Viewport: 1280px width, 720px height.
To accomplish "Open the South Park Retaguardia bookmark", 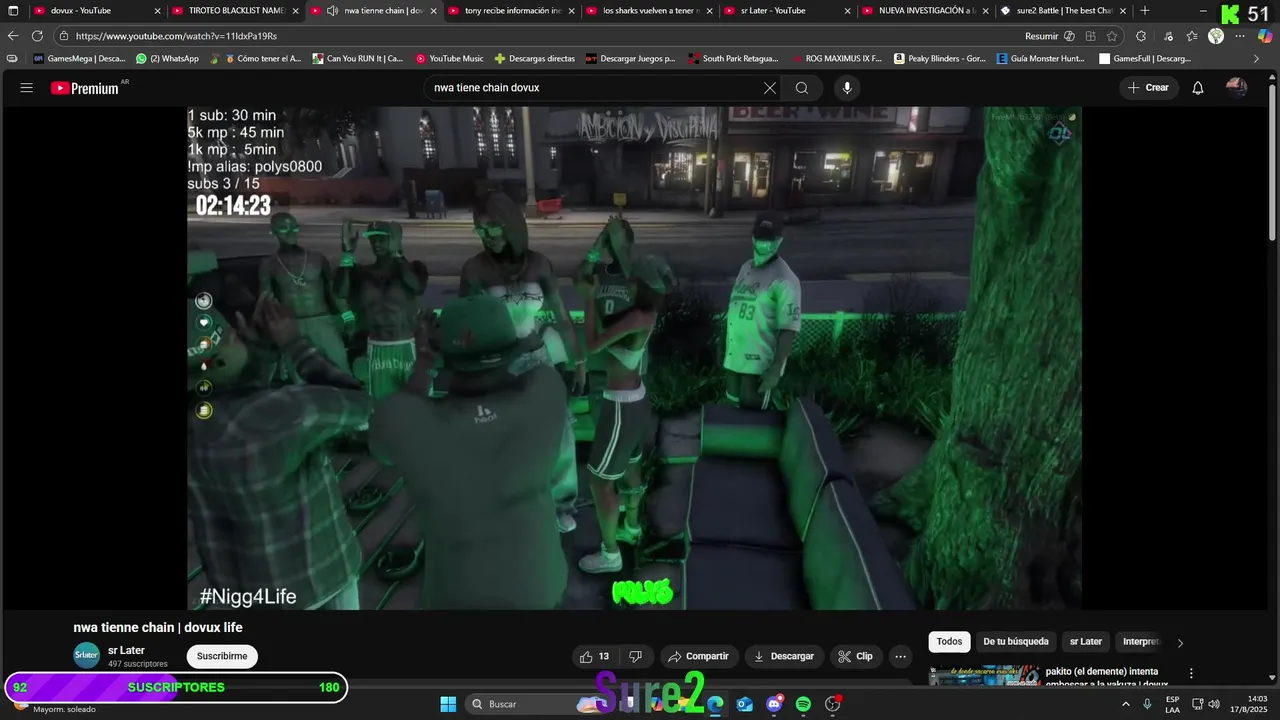I will 733,59.
